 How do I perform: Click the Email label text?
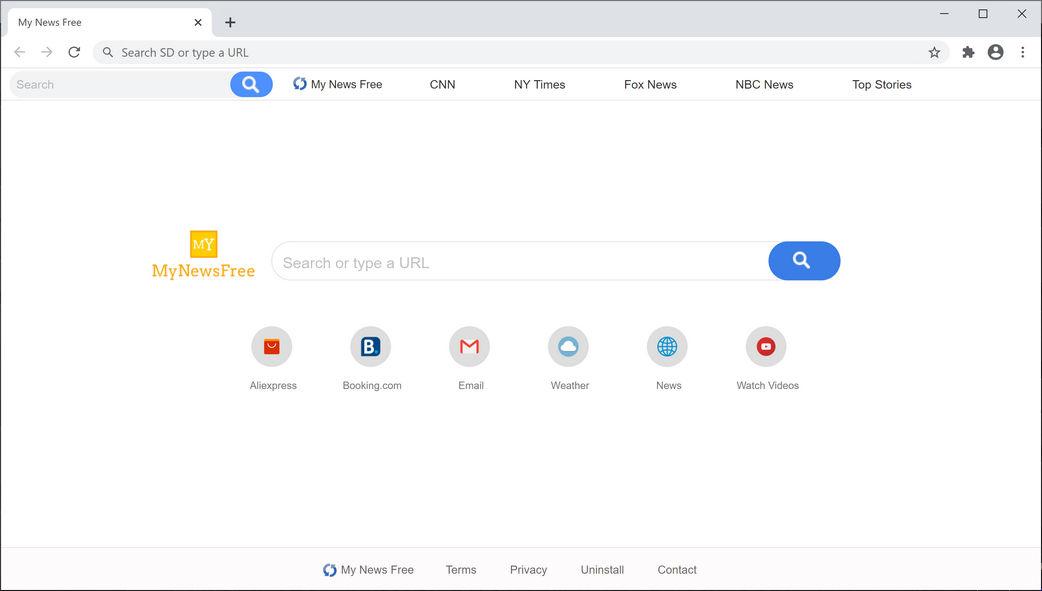pos(470,386)
